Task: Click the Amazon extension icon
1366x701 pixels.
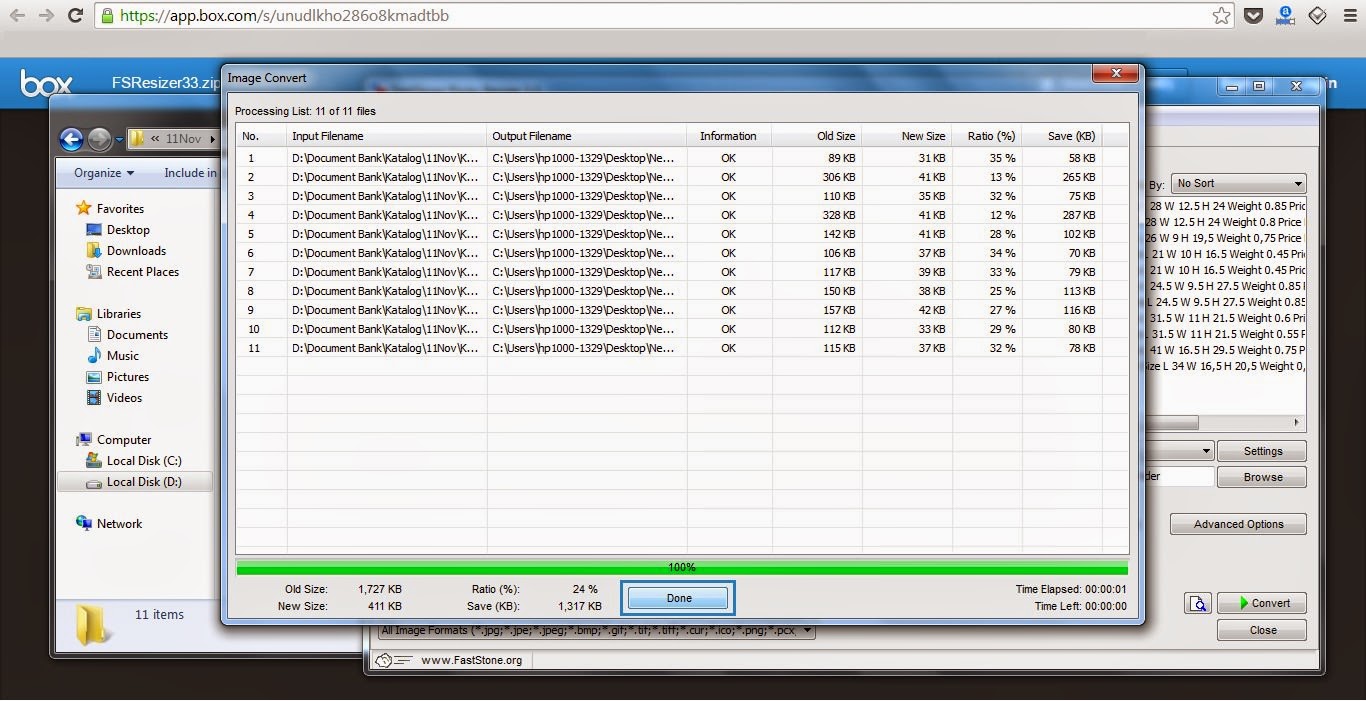Action: pyautogui.click(x=1285, y=16)
